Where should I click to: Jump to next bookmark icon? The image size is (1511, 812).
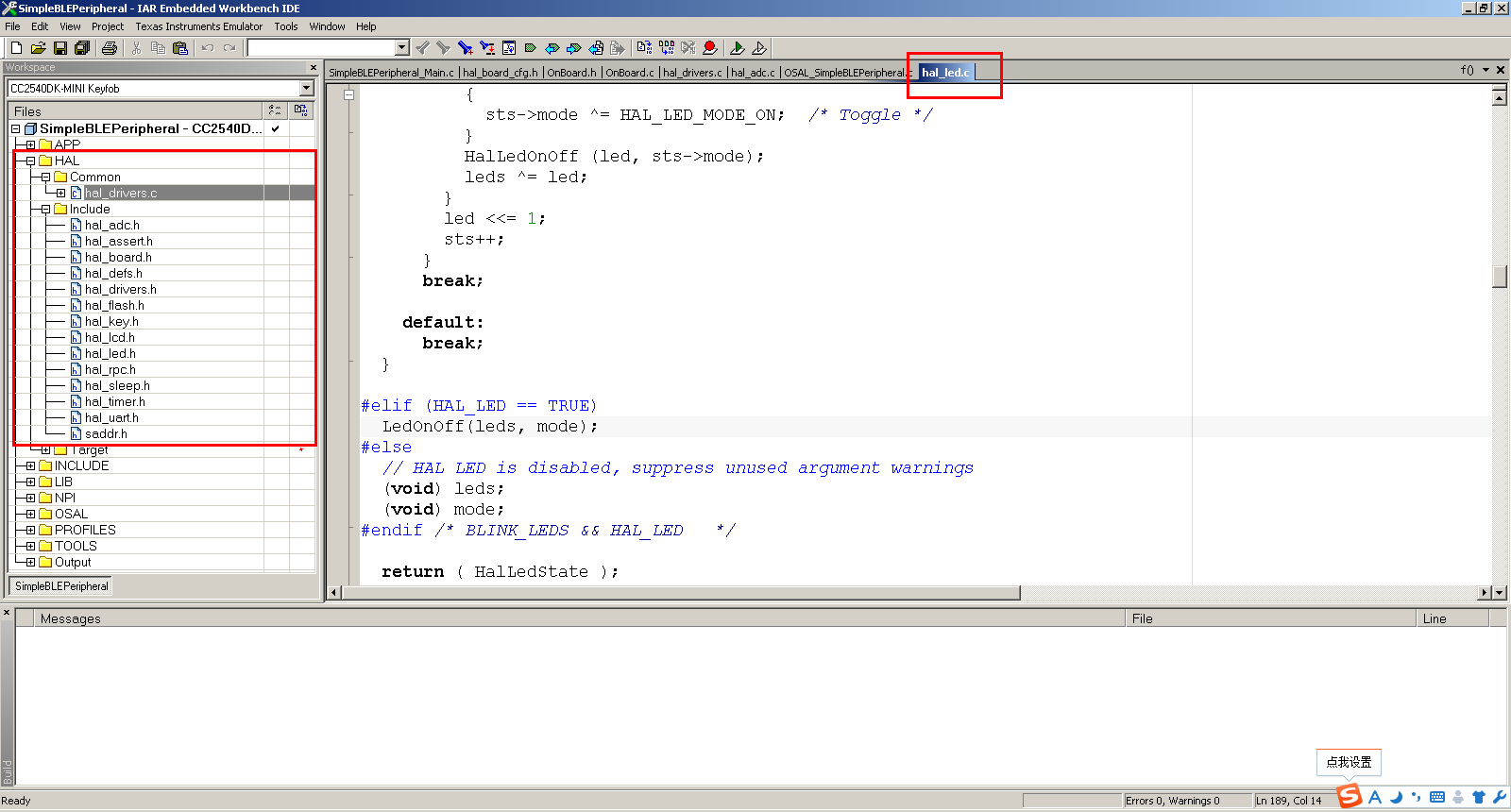click(574, 48)
